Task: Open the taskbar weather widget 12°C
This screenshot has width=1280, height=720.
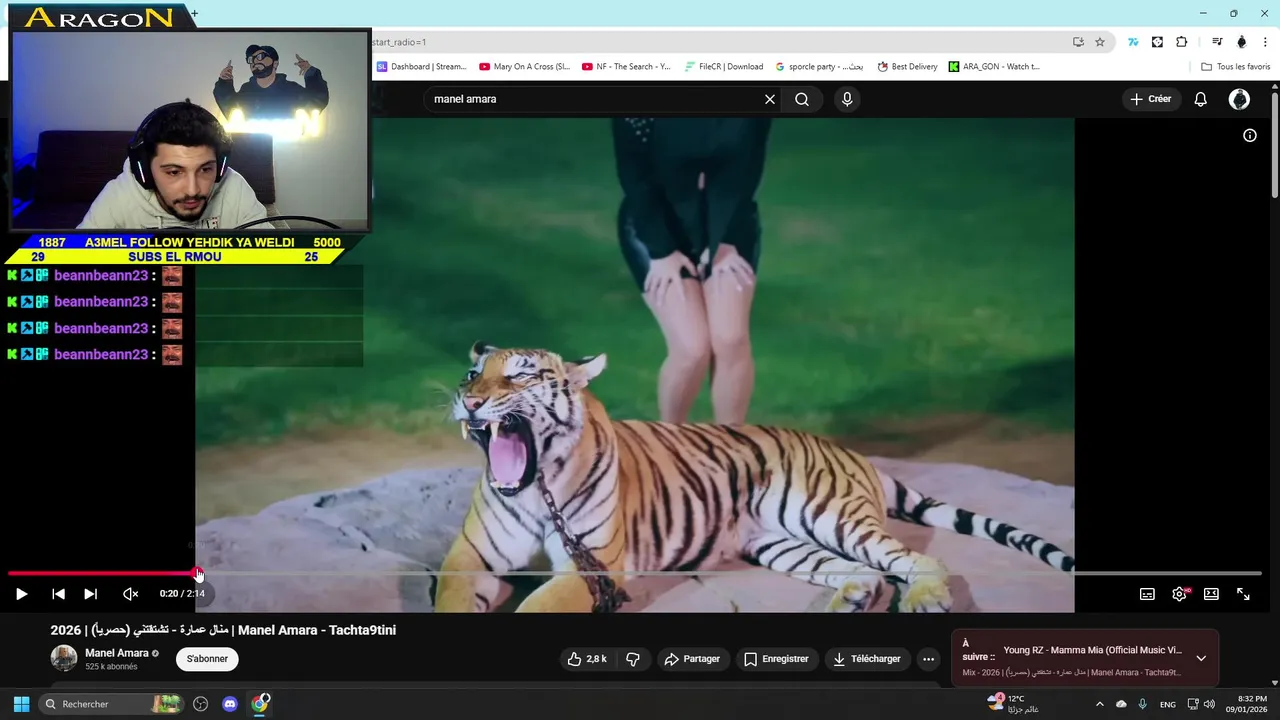Action: point(1013,704)
